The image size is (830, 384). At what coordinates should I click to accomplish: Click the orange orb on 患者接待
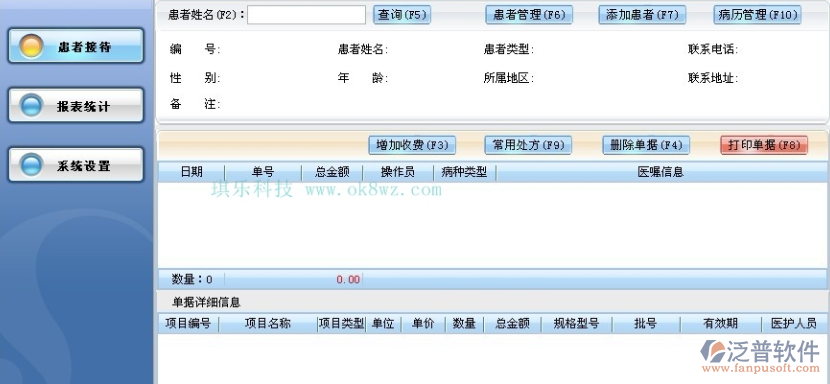(31, 46)
